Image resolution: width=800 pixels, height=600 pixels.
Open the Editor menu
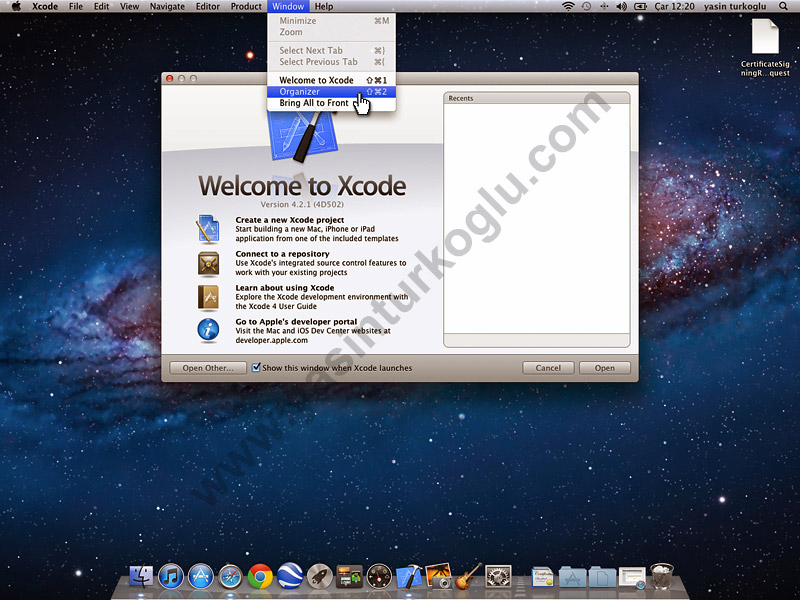[208, 6]
